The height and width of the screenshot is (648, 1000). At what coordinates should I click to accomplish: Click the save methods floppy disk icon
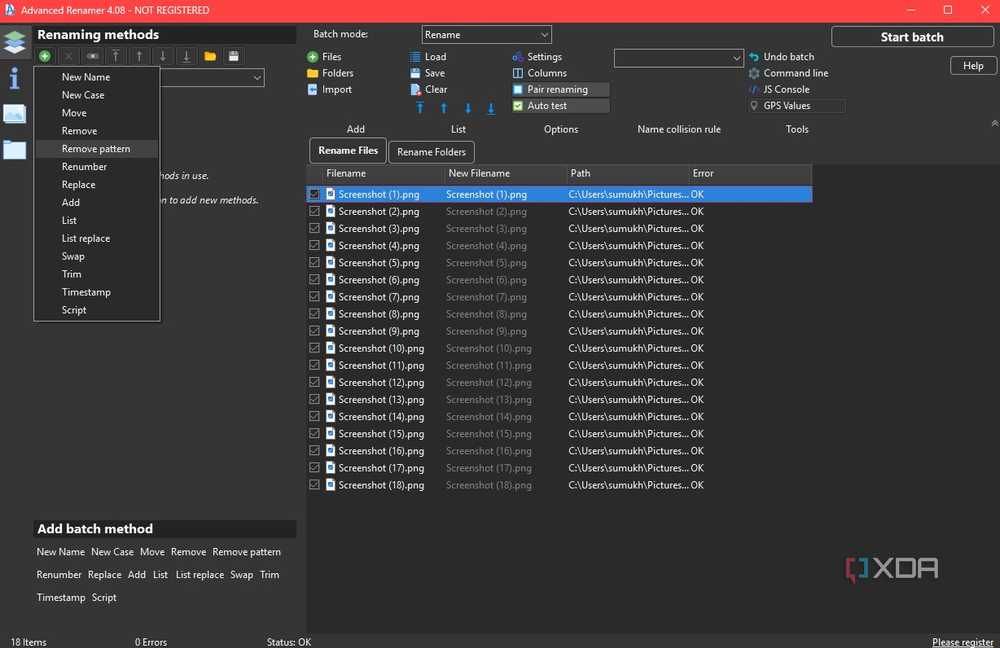pyautogui.click(x=234, y=56)
